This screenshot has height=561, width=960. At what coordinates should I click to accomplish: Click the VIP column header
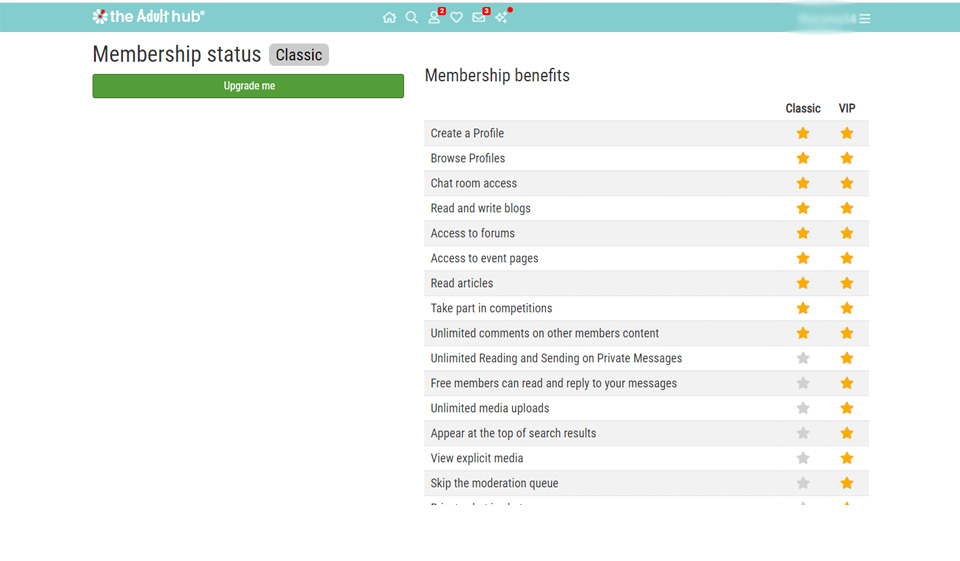[x=847, y=108]
